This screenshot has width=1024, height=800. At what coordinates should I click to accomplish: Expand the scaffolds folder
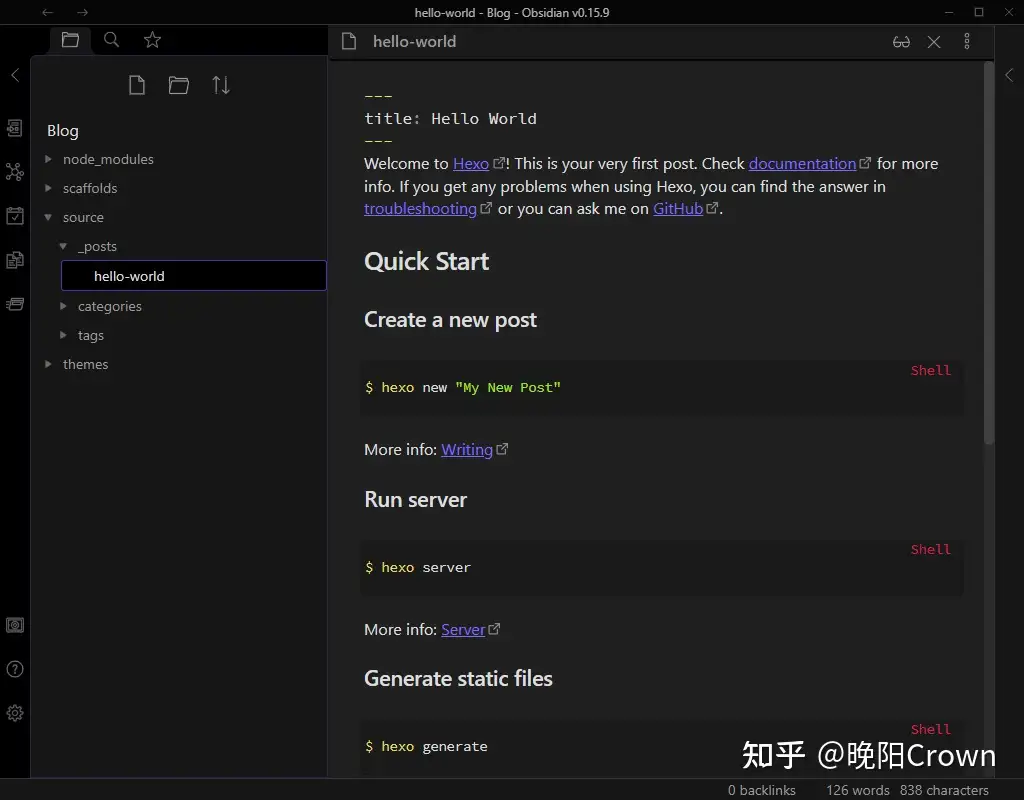point(48,188)
